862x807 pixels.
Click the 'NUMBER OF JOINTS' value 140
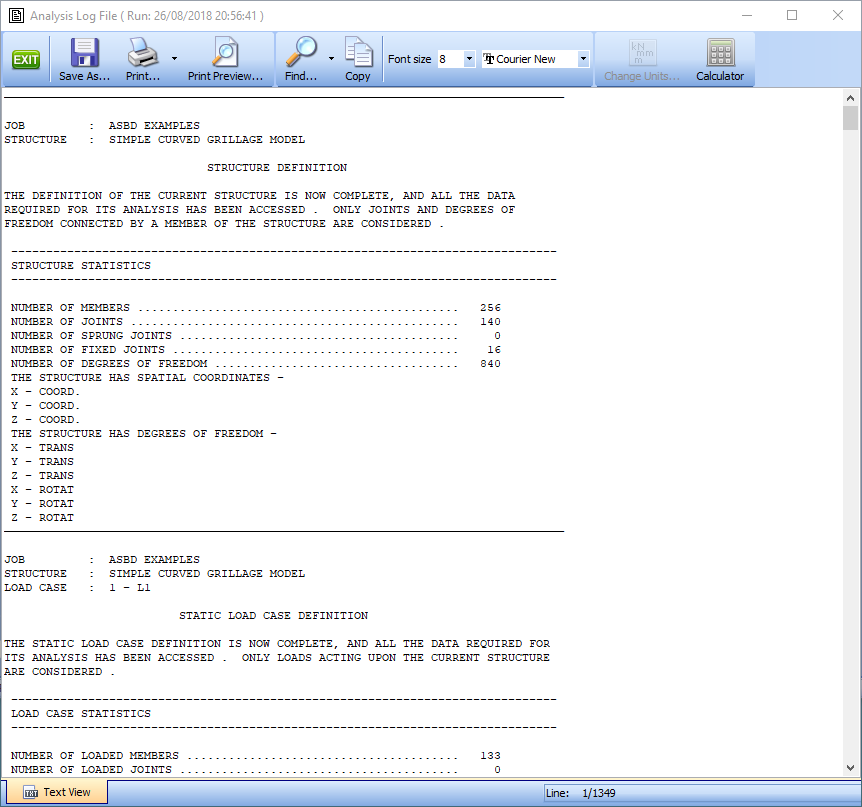tap(490, 322)
